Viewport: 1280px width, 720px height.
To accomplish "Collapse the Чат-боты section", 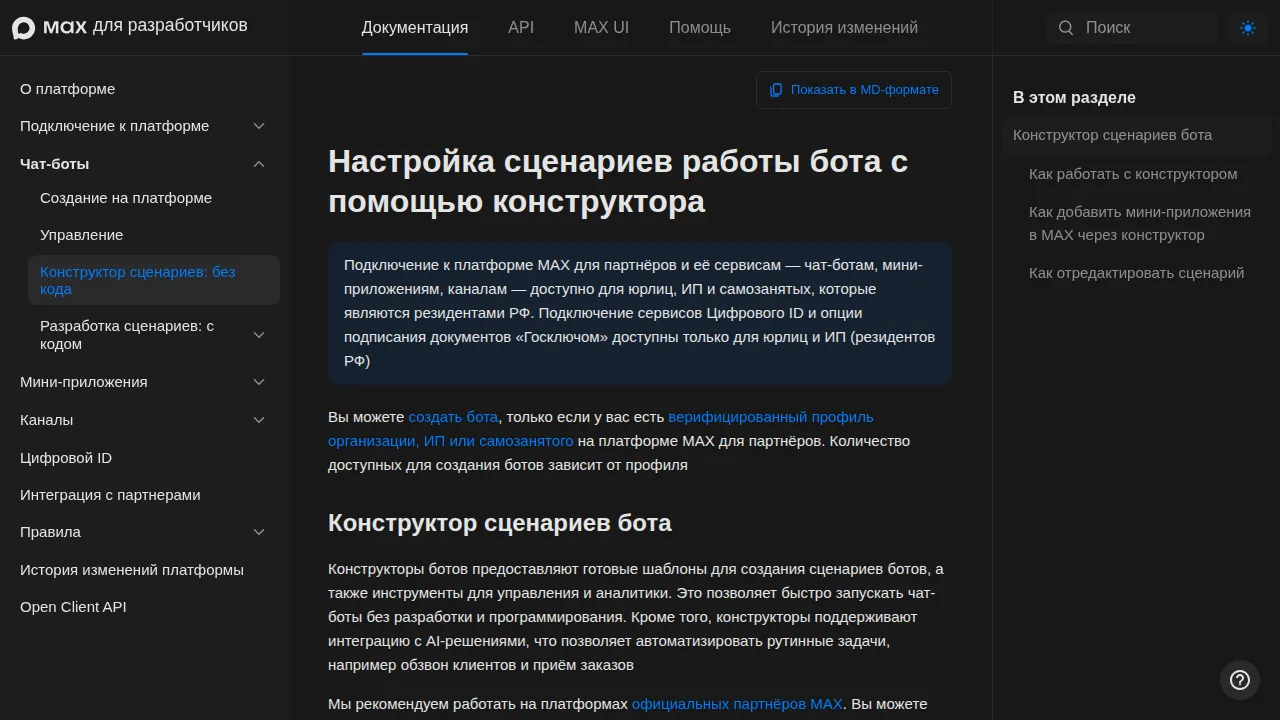I will pyautogui.click(x=259, y=164).
